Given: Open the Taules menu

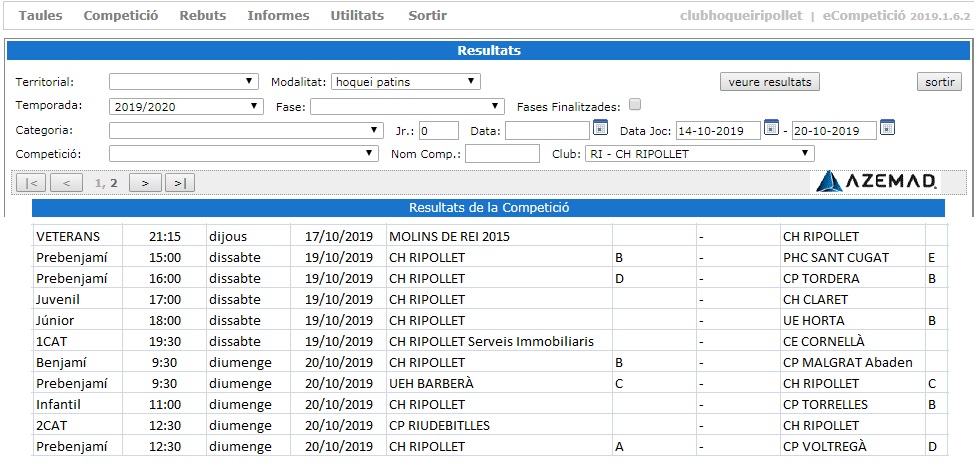Looking at the screenshot, I should (41, 16).
